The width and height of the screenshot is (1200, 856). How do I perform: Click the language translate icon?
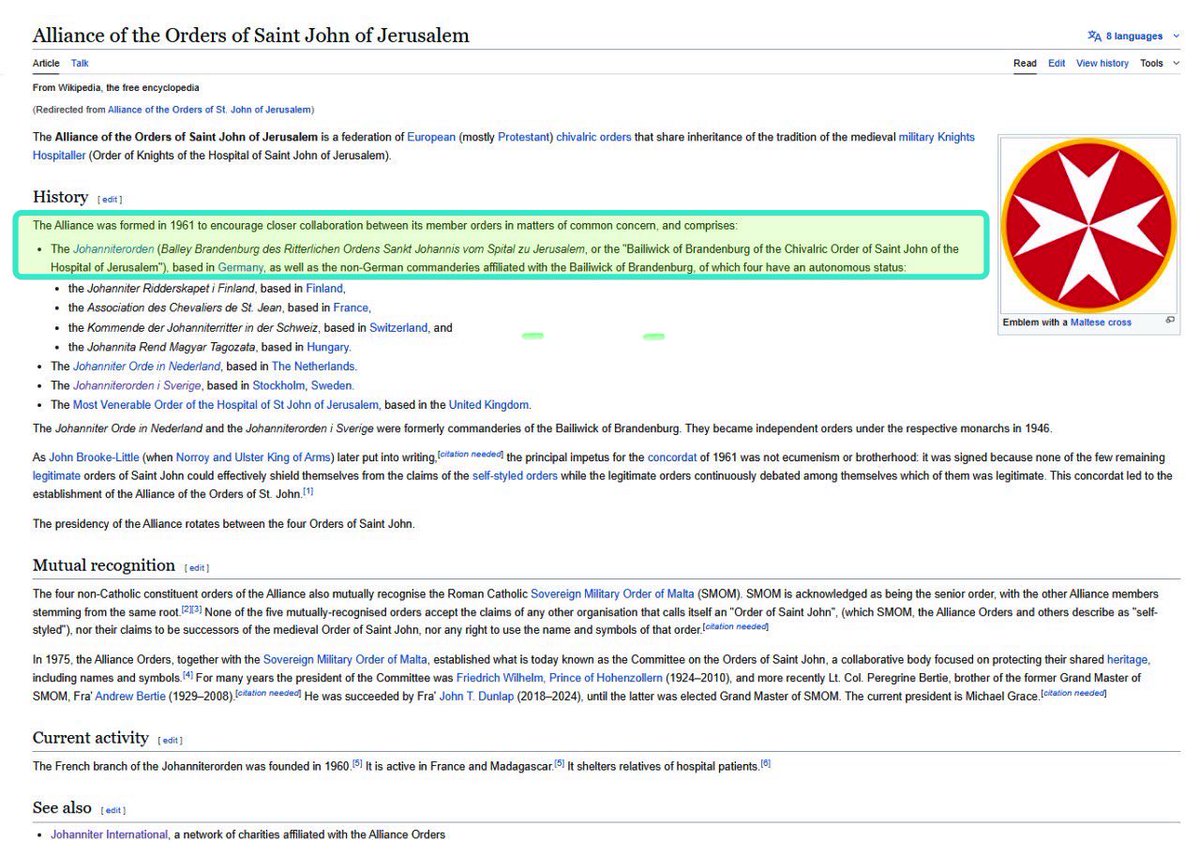tap(1094, 36)
